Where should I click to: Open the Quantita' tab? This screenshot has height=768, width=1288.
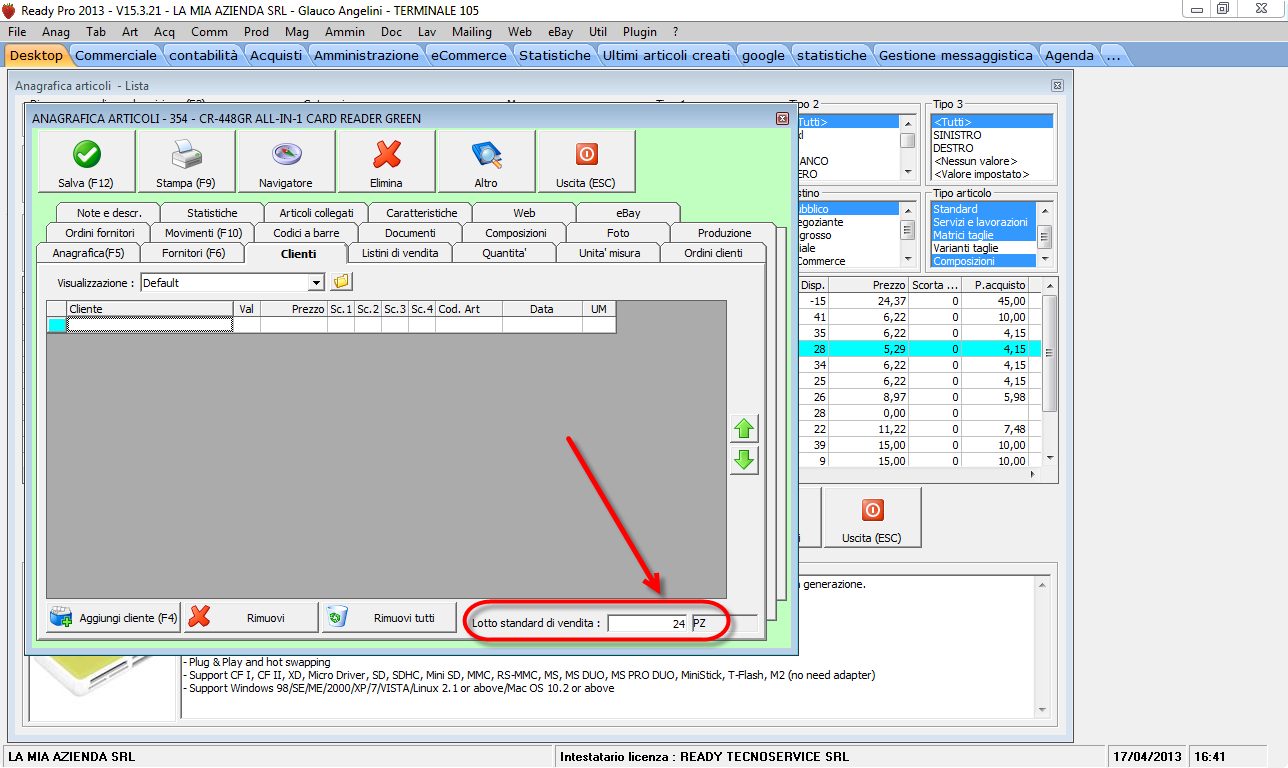click(x=504, y=253)
